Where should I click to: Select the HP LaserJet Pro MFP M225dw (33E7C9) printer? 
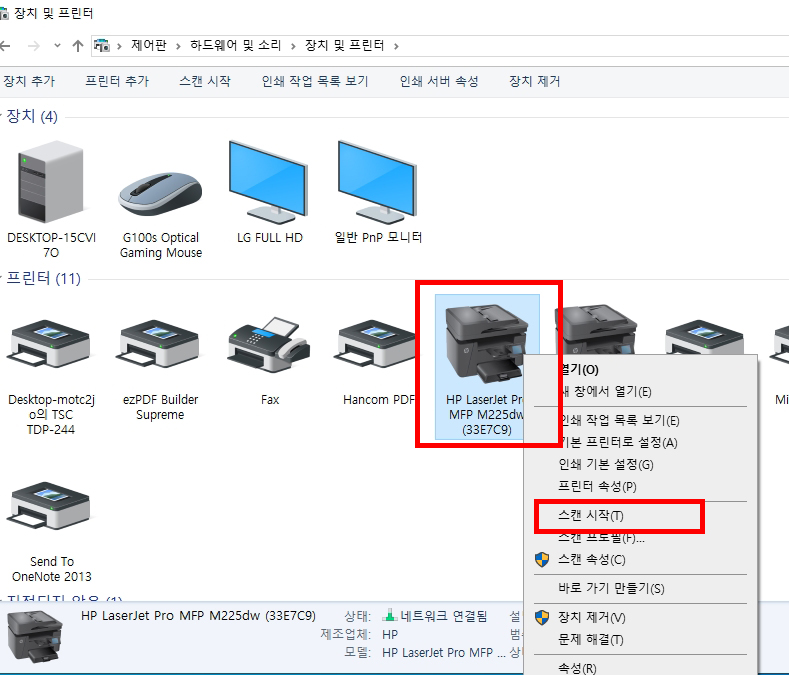[487, 366]
